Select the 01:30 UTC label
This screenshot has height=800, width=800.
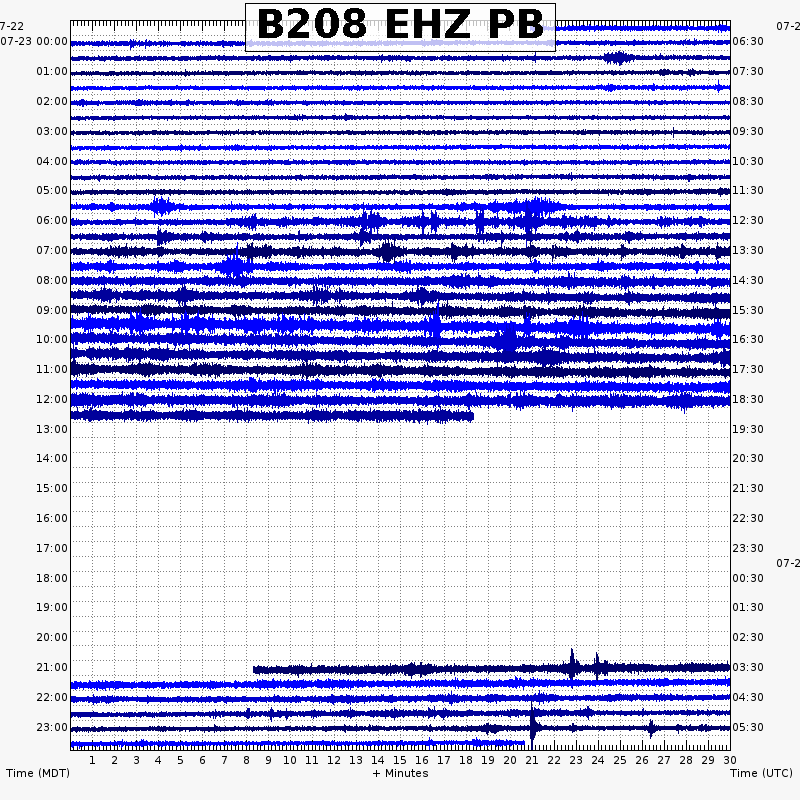coord(748,607)
